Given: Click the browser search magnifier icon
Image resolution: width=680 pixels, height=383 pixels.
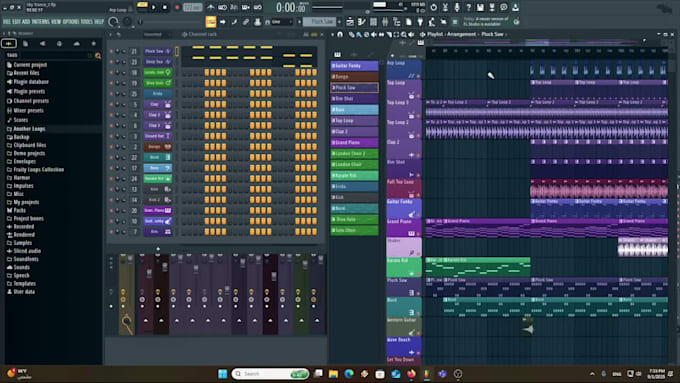Looking at the screenshot, I should tap(98, 56).
